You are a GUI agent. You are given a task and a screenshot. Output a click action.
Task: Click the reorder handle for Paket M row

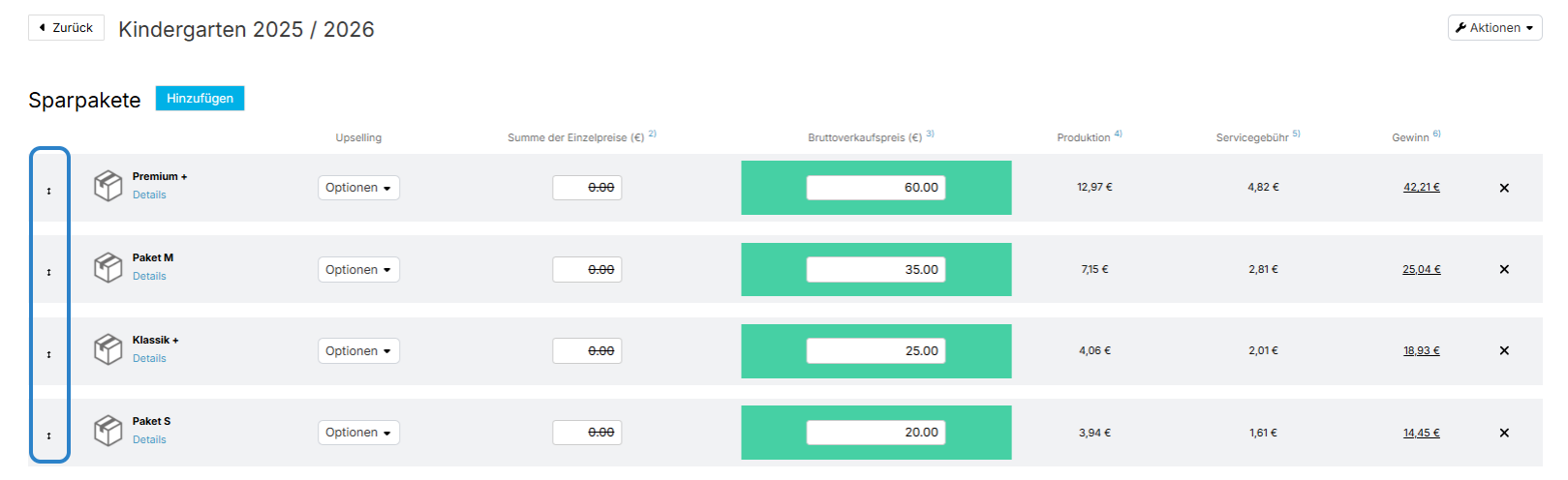pyautogui.click(x=49, y=272)
